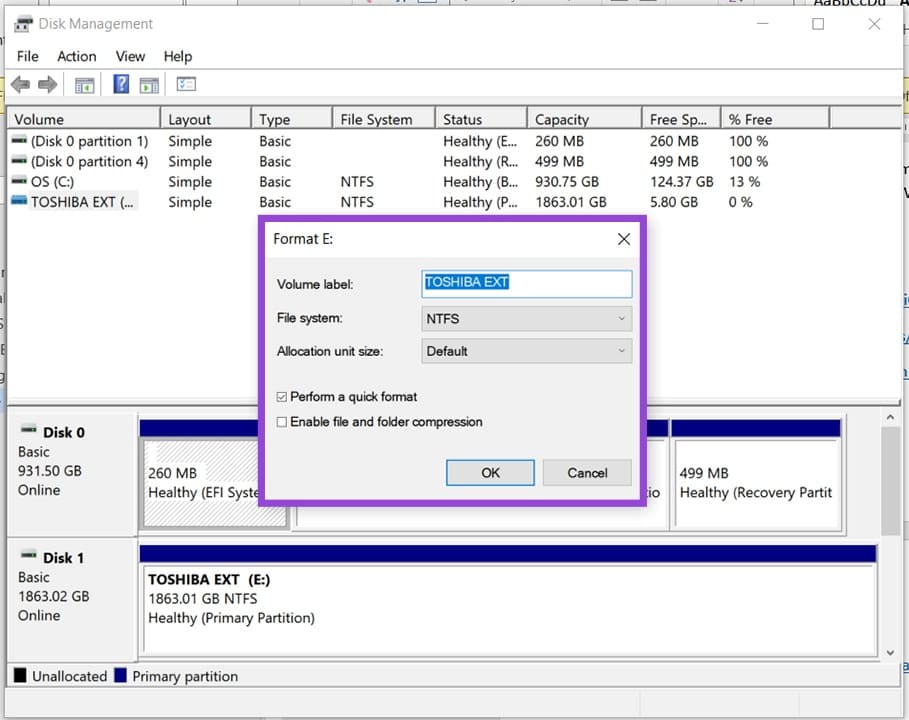Image resolution: width=909 pixels, height=720 pixels.
Task: Open the Action menu
Action: pyautogui.click(x=76, y=56)
